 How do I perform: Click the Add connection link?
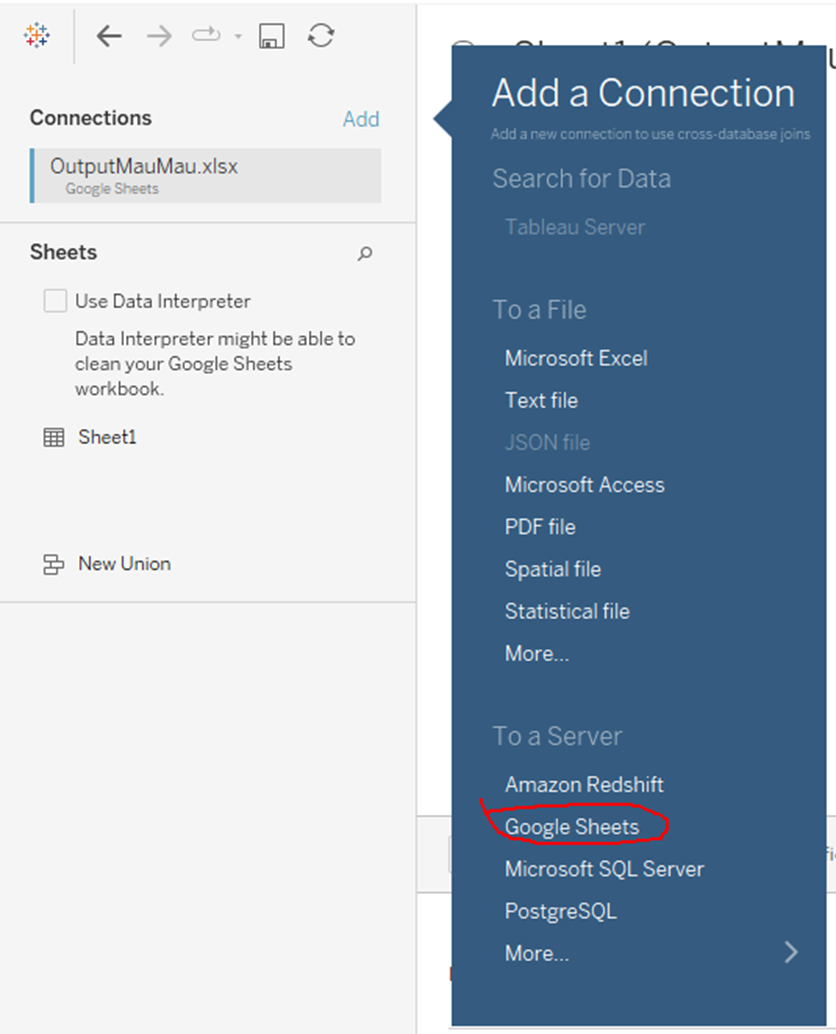tap(360, 119)
